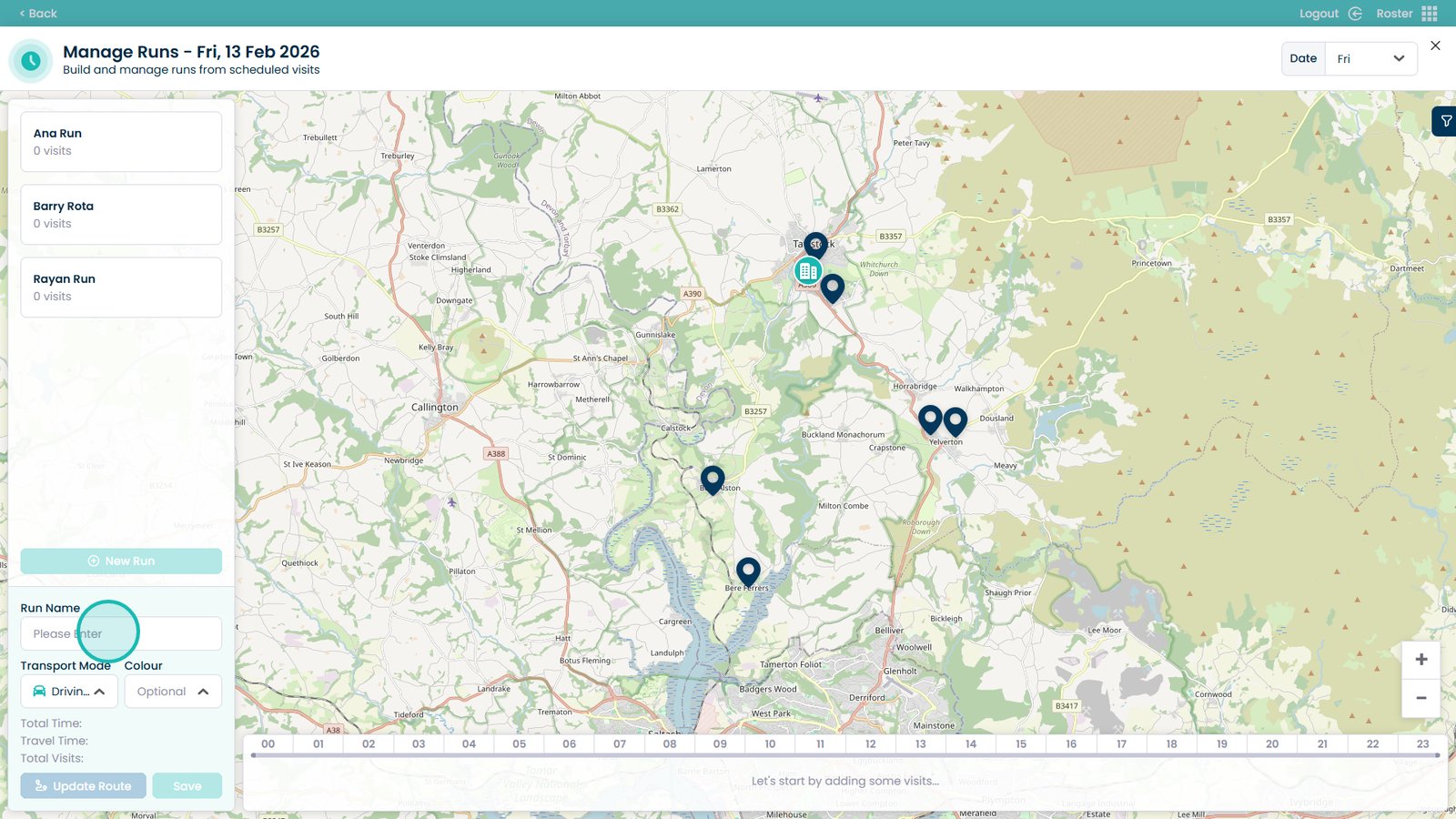Zoom in on the map

click(1421, 660)
